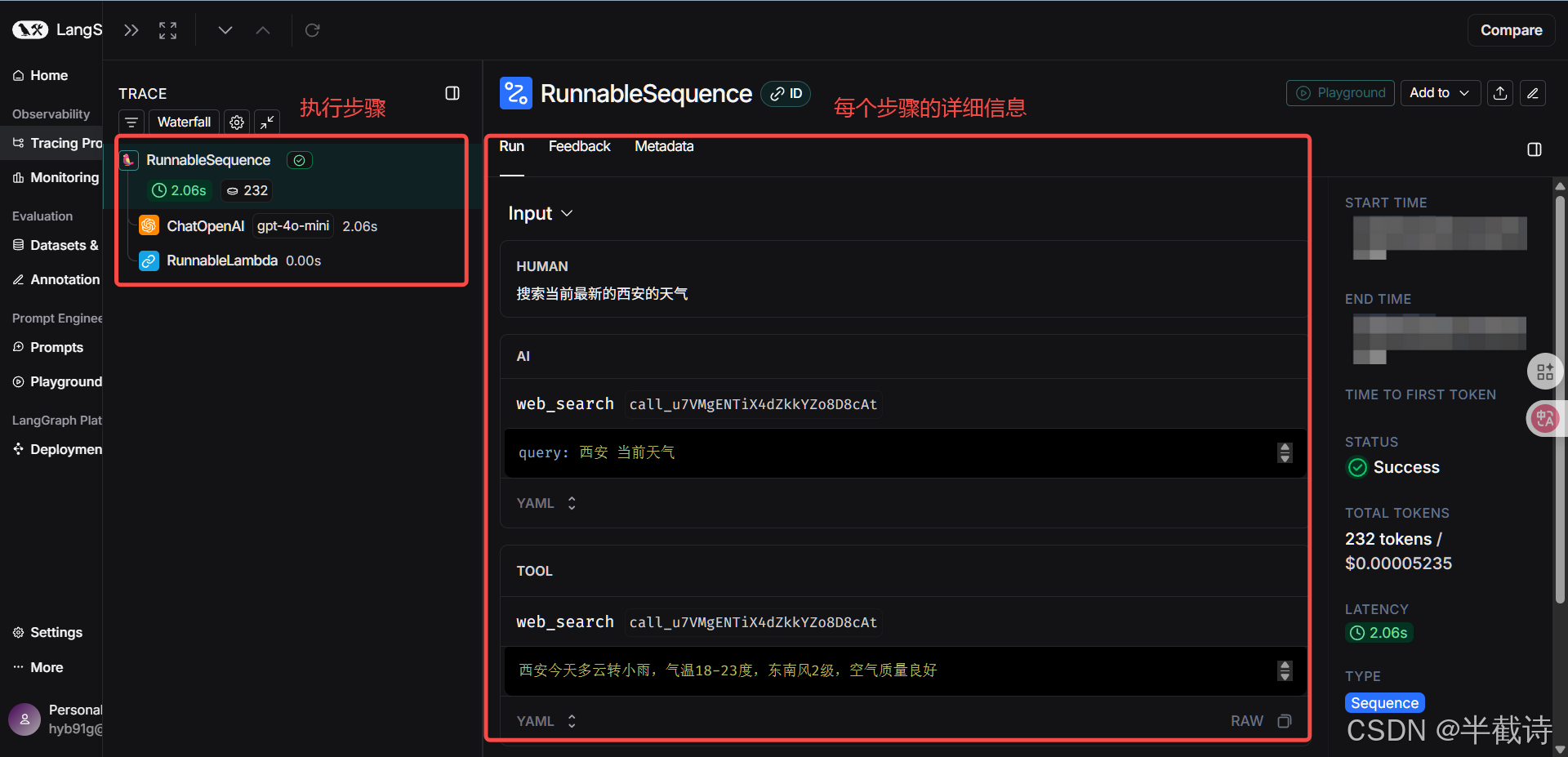This screenshot has height=757, width=1568.
Task: Click the gpt-4o-mini model tag
Action: [x=293, y=225]
